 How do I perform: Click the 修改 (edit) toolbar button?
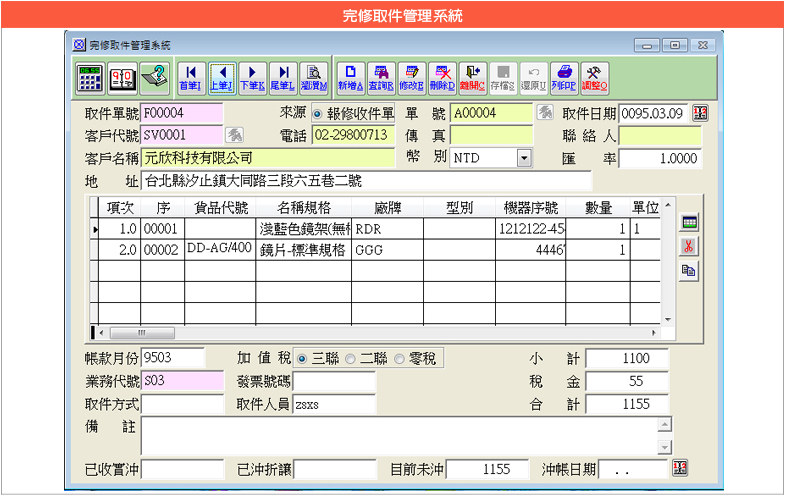tap(411, 75)
